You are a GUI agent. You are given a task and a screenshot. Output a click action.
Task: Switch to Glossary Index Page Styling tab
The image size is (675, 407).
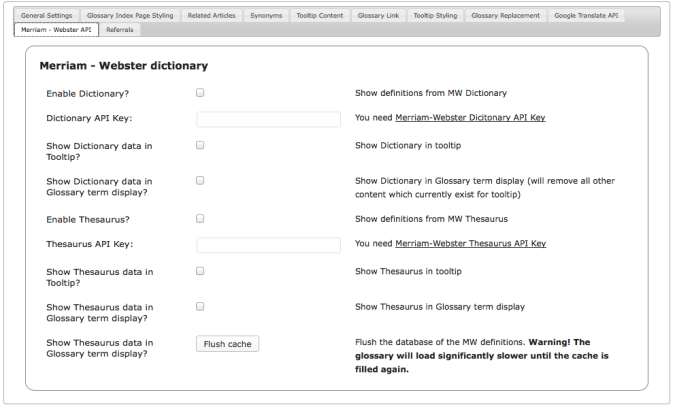coord(130,16)
